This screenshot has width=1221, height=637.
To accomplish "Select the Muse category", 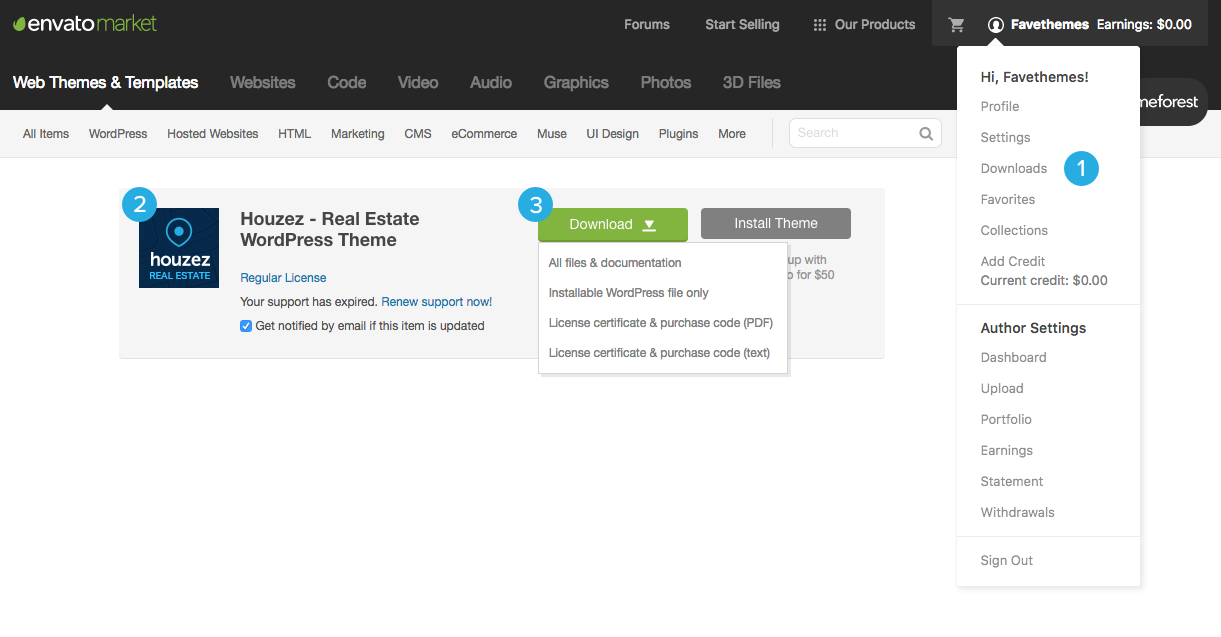I will (552, 134).
